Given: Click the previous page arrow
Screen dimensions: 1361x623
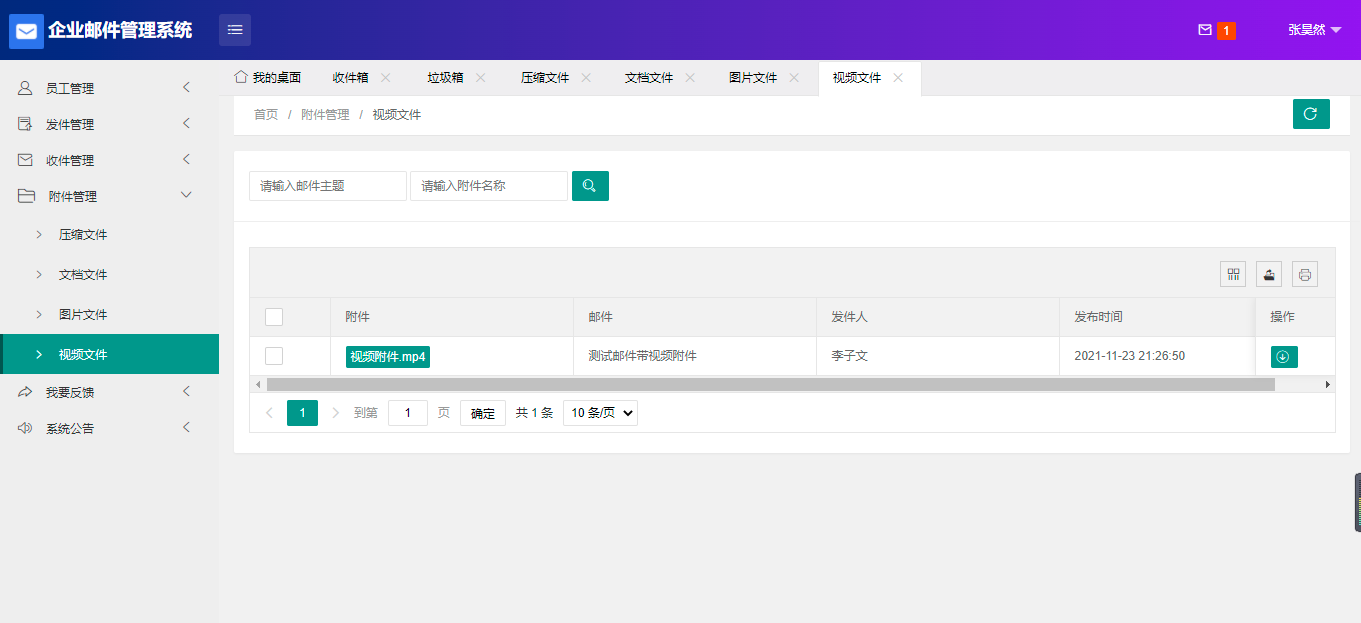Looking at the screenshot, I should pos(269,413).
